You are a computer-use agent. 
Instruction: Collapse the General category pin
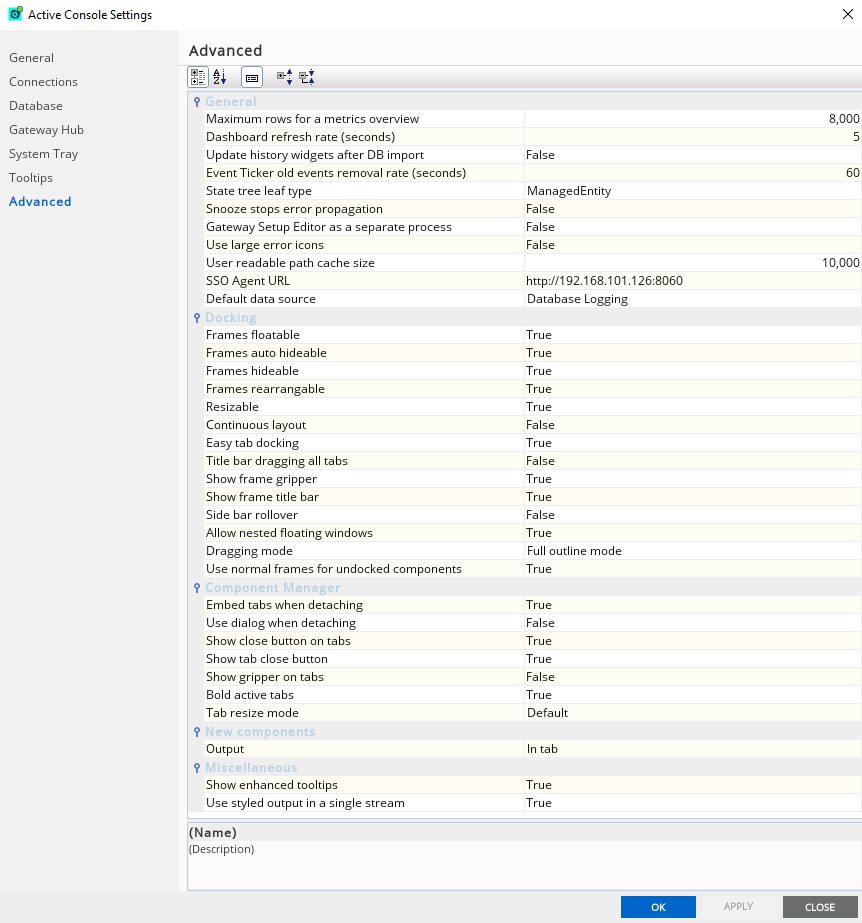[x=197, y=101]
